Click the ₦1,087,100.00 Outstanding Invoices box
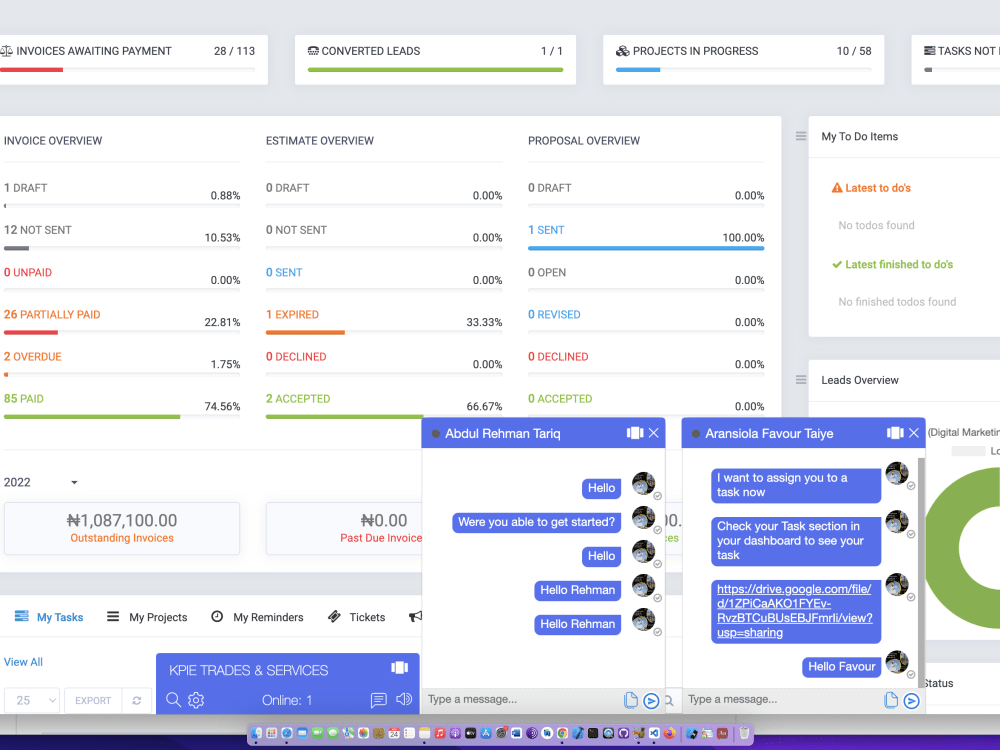This screenshot has width=1000, height=750. pyautogui.click(x=122, y=528)
